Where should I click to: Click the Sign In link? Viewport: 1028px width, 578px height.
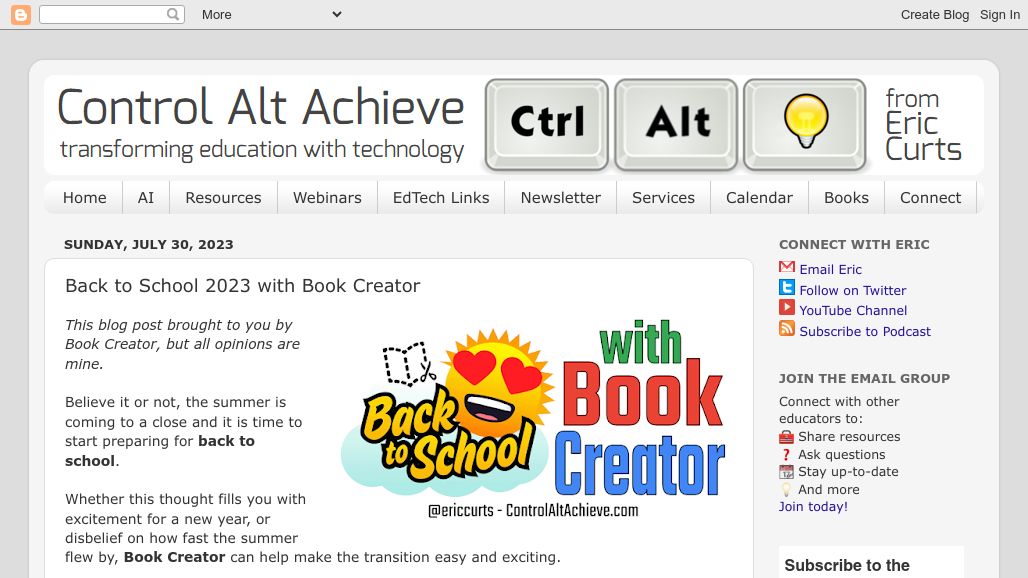[x=1000, y=14]
